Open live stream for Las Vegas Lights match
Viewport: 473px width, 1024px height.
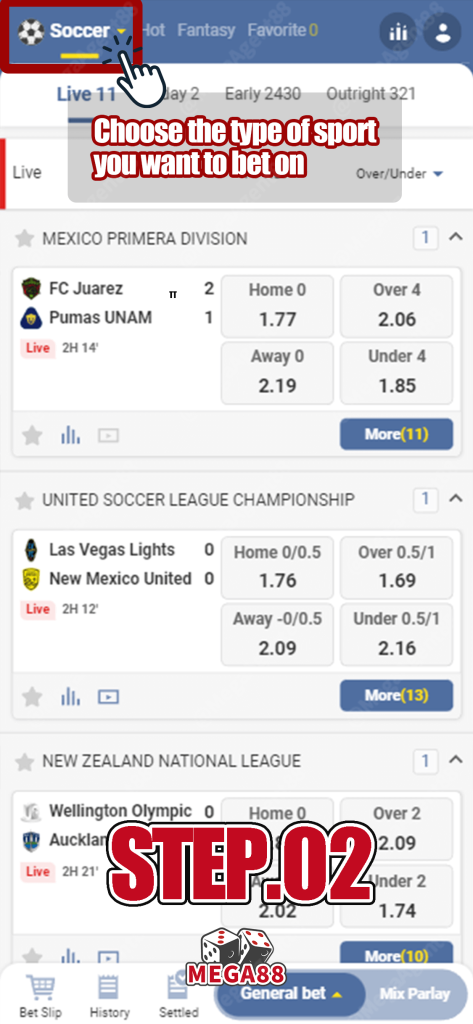pos(108,697)
